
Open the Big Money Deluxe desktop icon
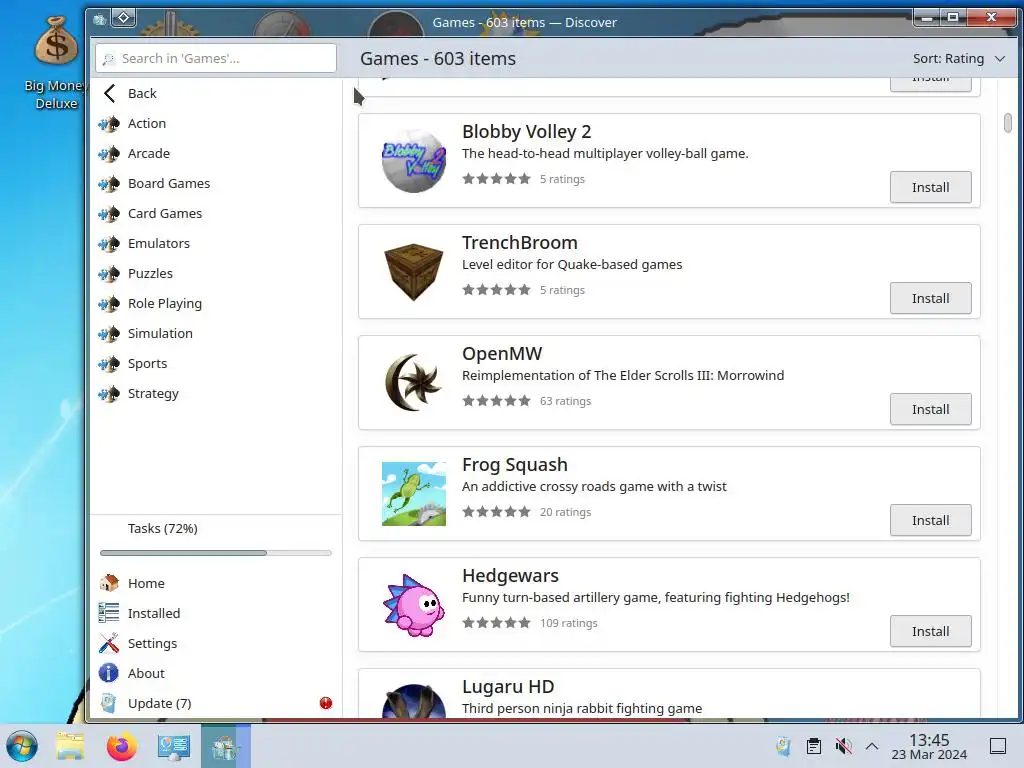(56, 63)
